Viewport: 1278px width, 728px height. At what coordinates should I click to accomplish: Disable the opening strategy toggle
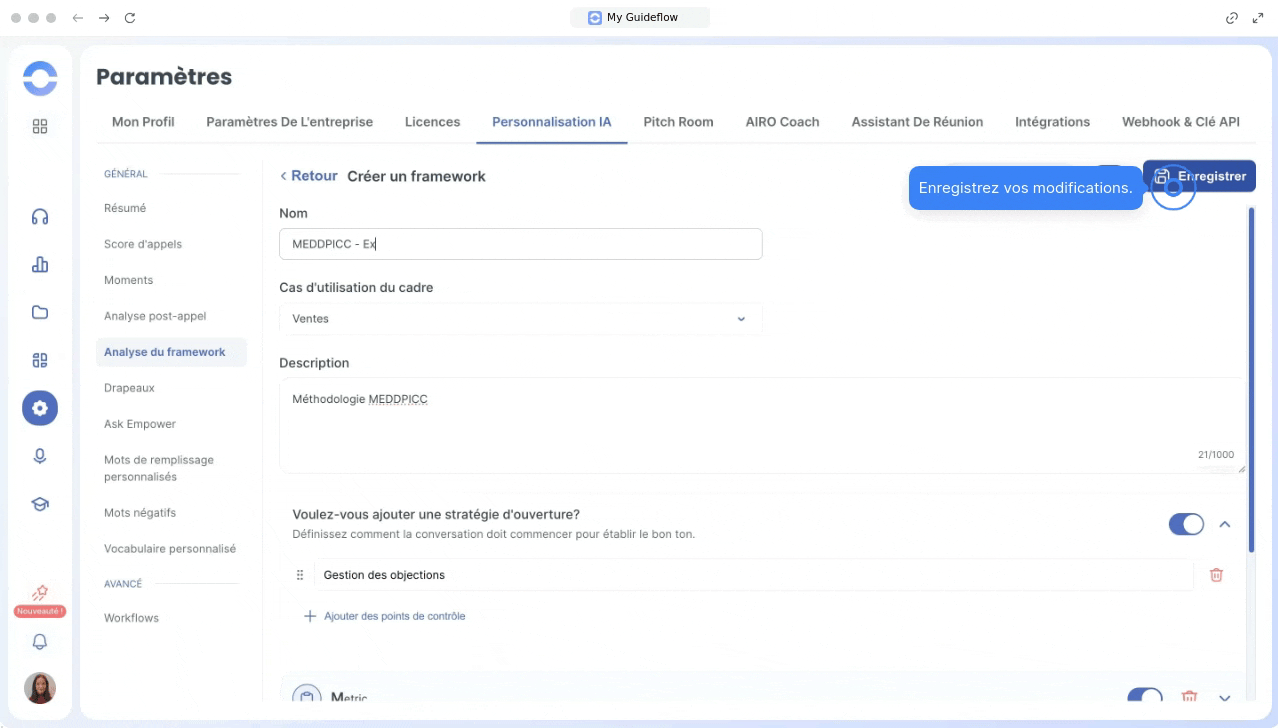pos(1186,524)
